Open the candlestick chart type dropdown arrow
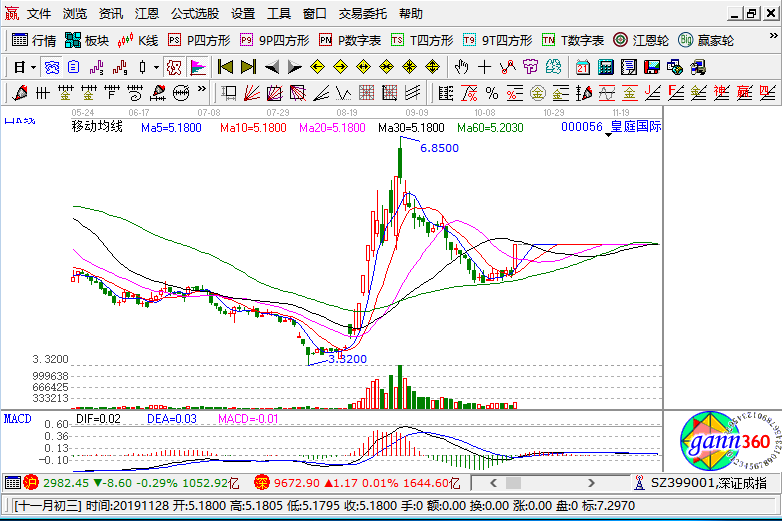 pyautogui.click(x=156, y=67)
